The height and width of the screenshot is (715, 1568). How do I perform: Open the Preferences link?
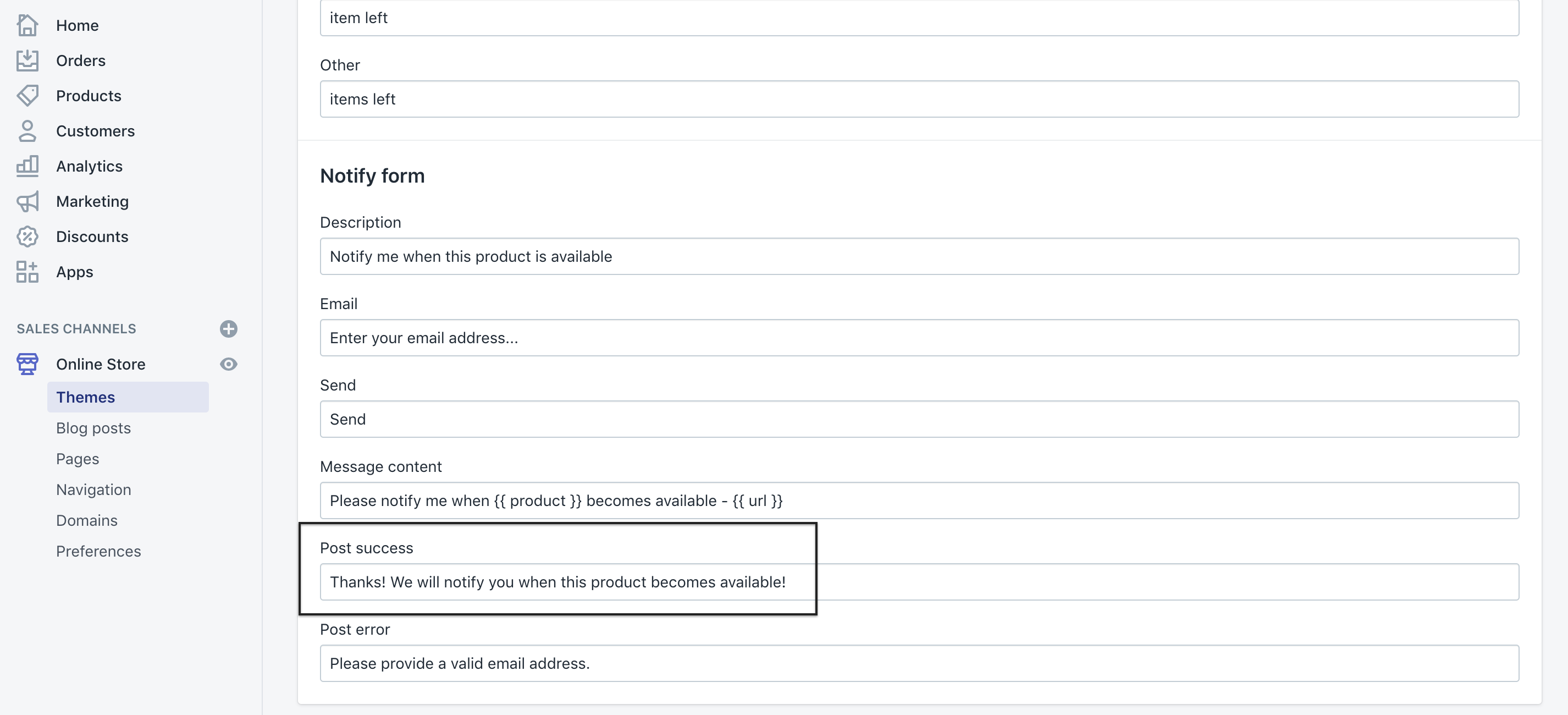click(98, 551)
